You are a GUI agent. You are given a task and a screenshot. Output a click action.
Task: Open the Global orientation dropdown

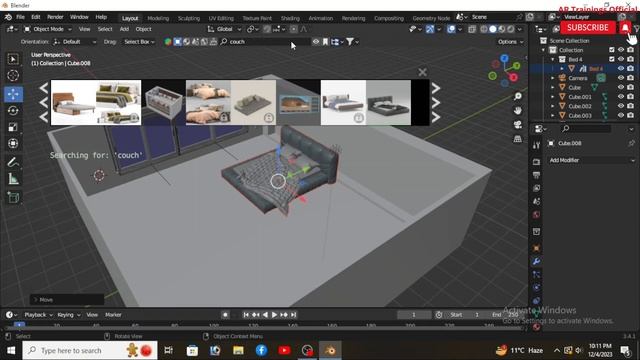tap(224, 29)
